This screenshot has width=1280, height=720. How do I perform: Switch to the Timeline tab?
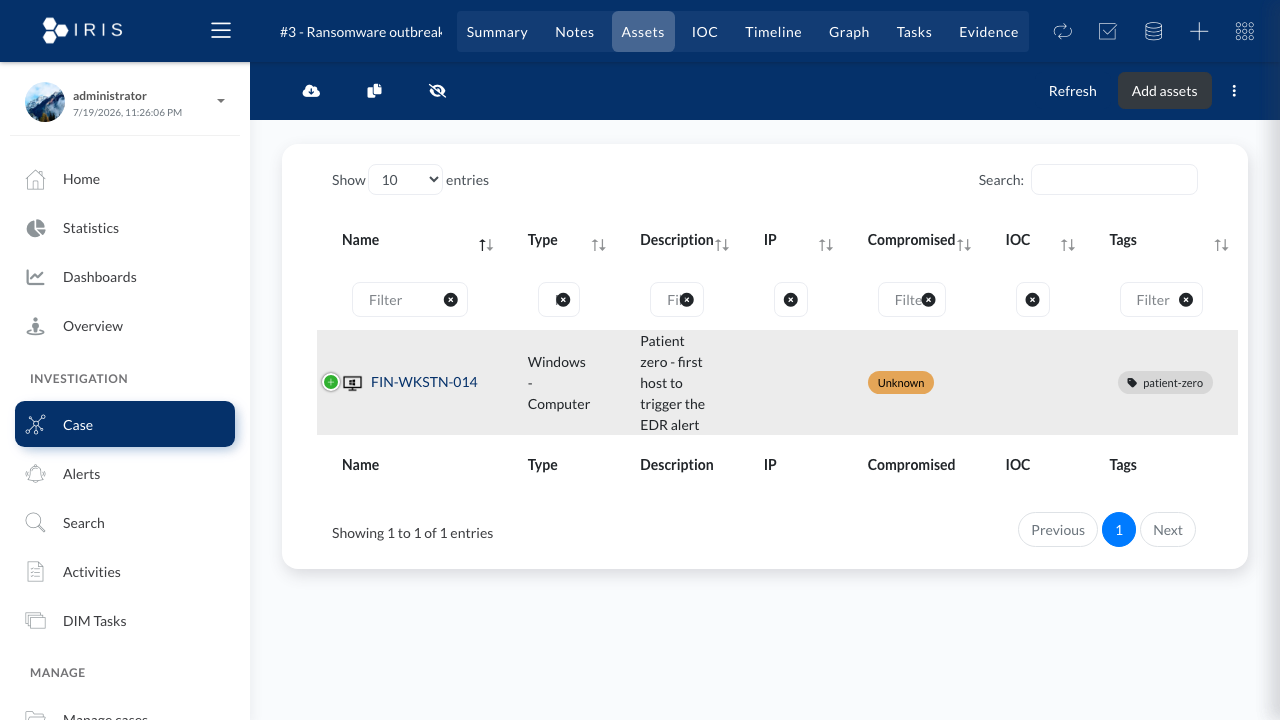click(773, 32)
